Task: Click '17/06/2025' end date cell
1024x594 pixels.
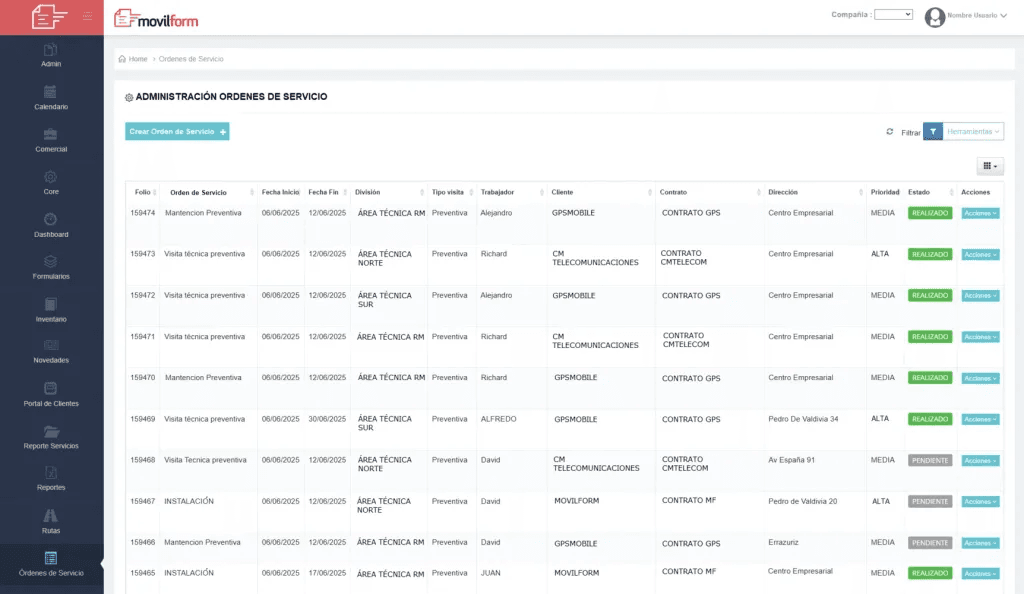Action: click(327, 573)
